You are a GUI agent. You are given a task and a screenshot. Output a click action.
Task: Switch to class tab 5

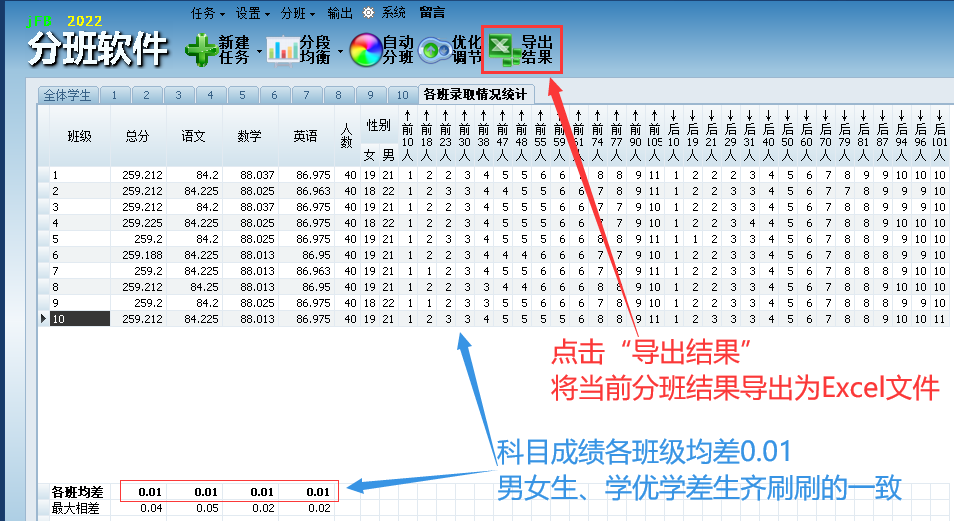tap(242, 95)
